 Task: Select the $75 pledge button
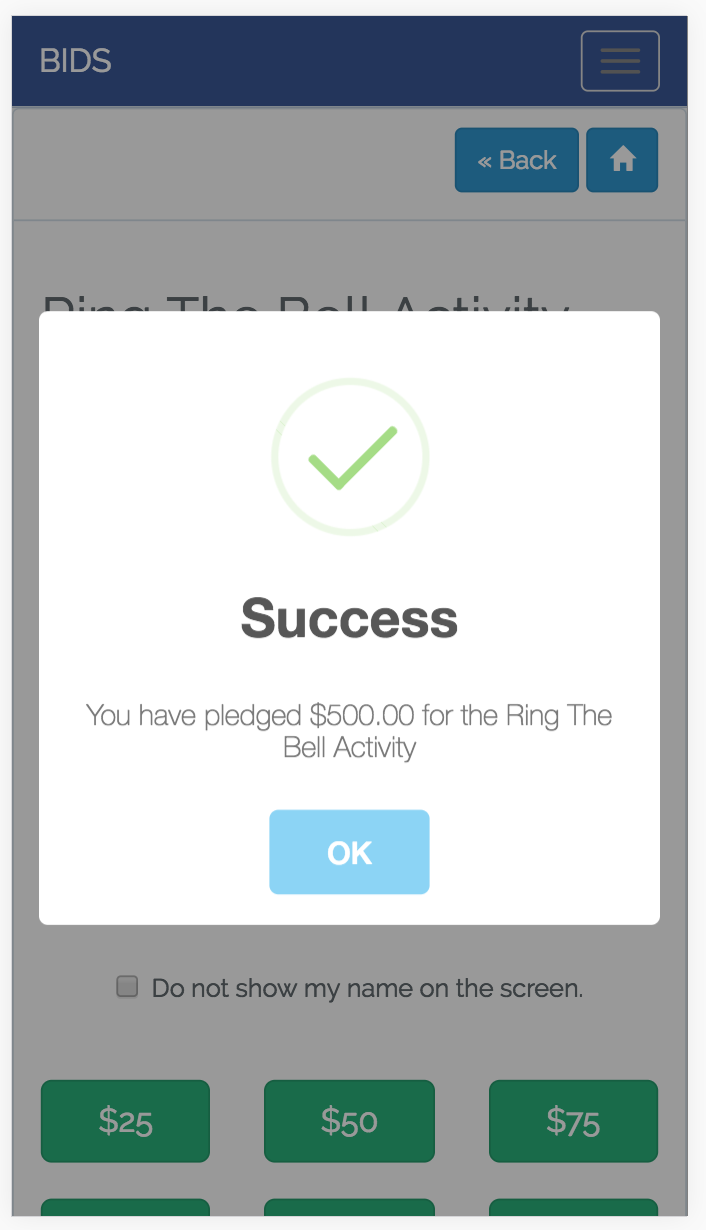(573, 1121)
